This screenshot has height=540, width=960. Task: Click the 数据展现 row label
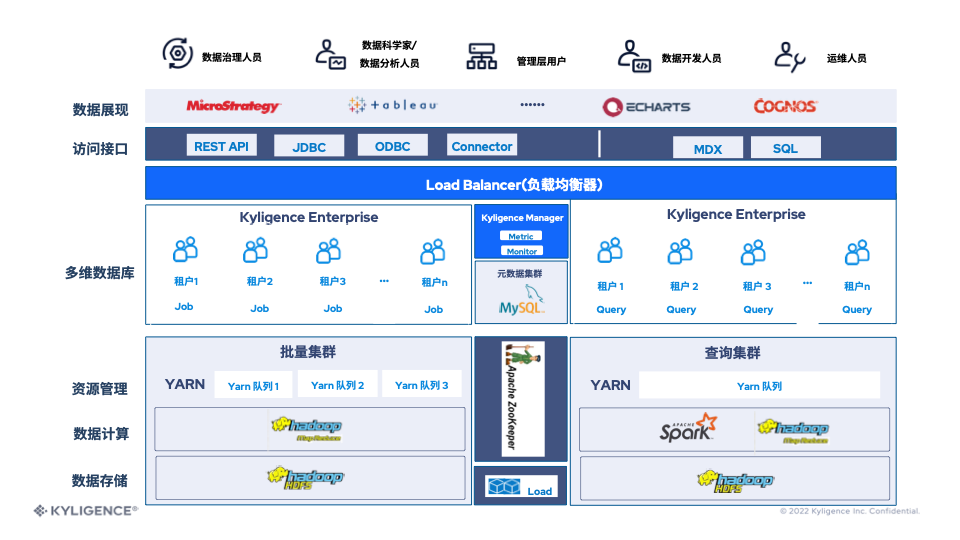100,110
